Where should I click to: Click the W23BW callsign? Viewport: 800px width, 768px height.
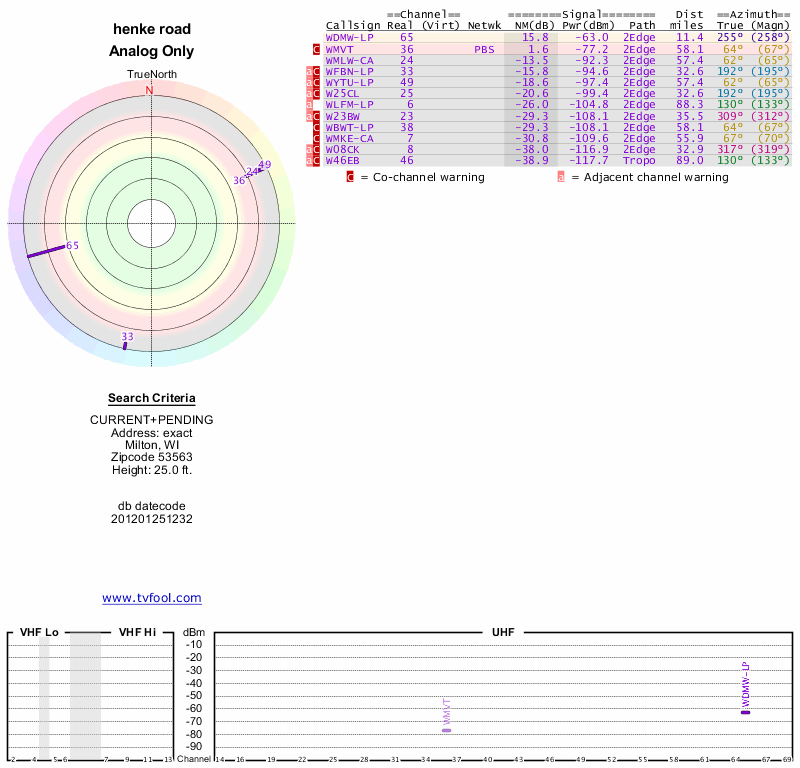click(342, 116)
